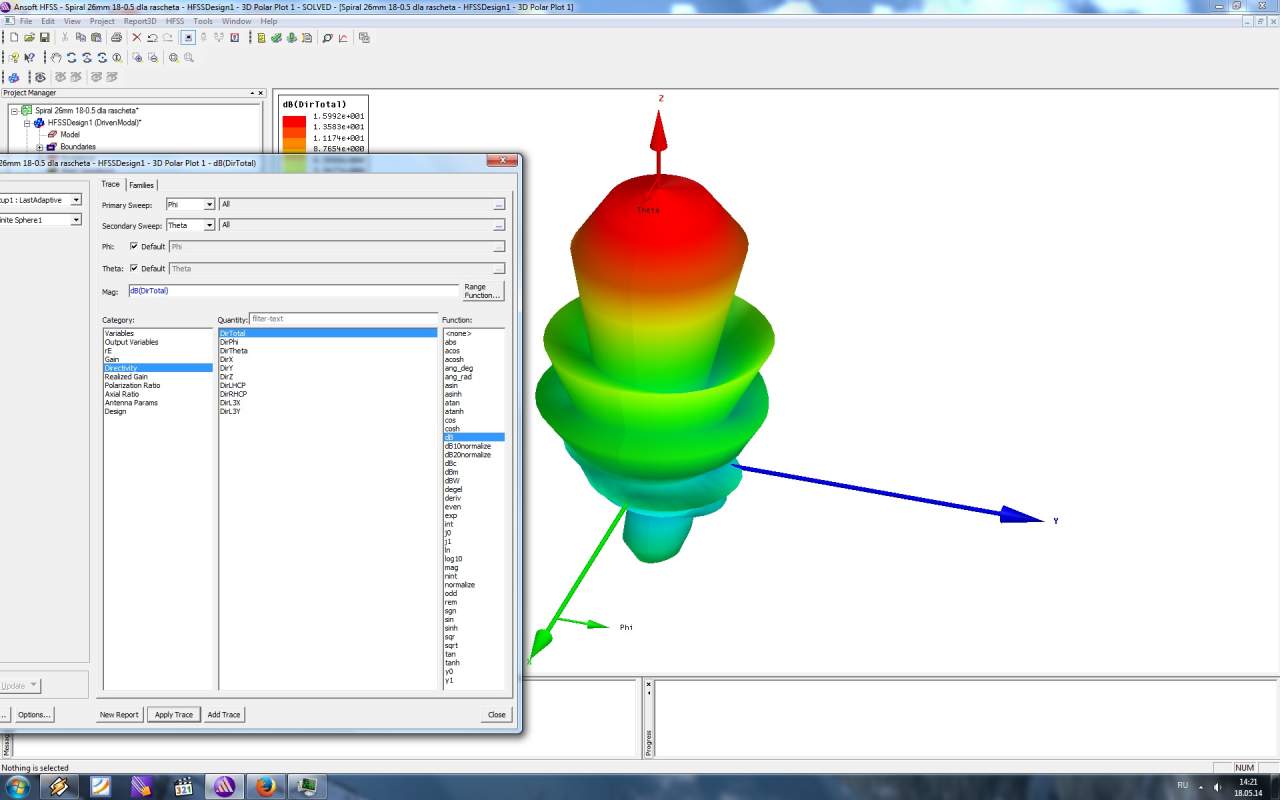
Task: Select Gain in the Category list
Action: 112,359
